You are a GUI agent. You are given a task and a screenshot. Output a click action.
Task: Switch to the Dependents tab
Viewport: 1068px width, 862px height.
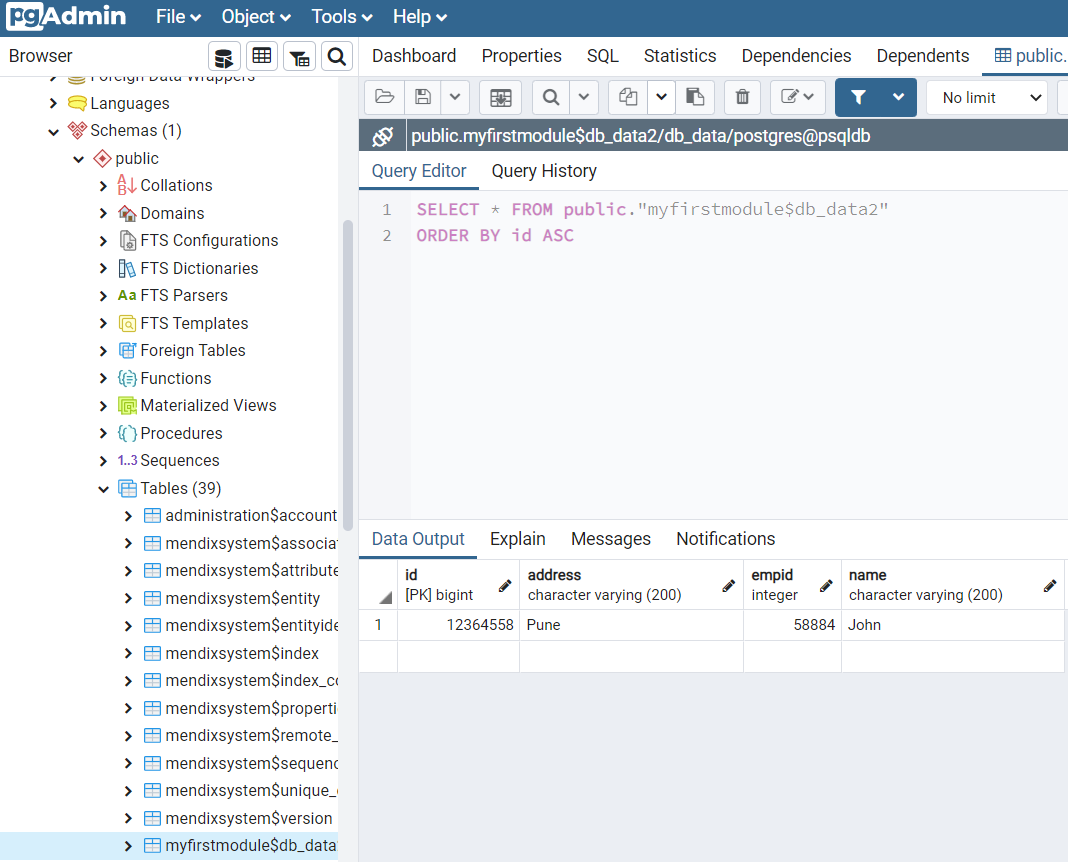point(923,56)
